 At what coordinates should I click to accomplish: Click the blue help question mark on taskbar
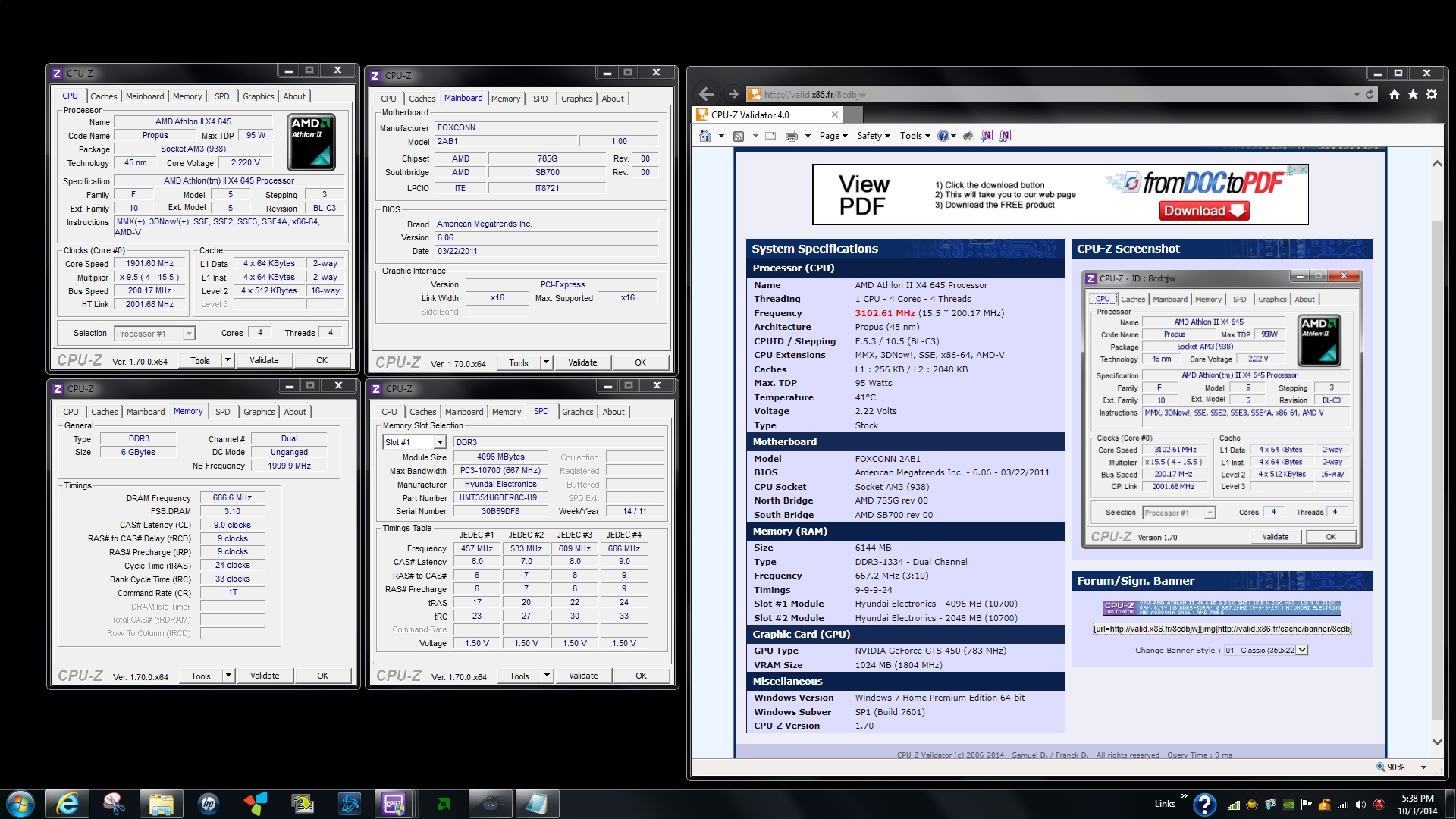pos(1204,805)
